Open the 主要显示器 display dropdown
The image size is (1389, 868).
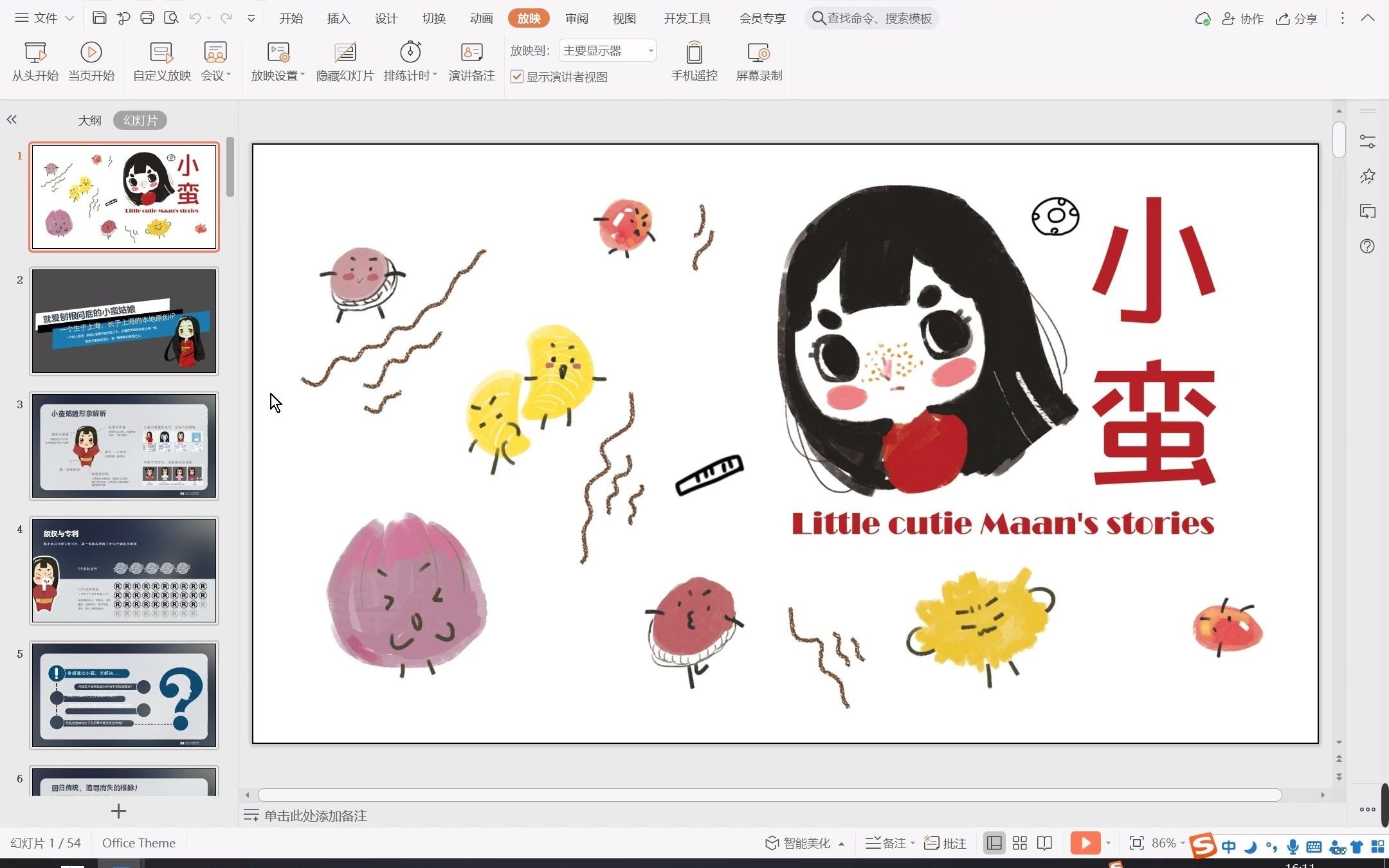607,50
